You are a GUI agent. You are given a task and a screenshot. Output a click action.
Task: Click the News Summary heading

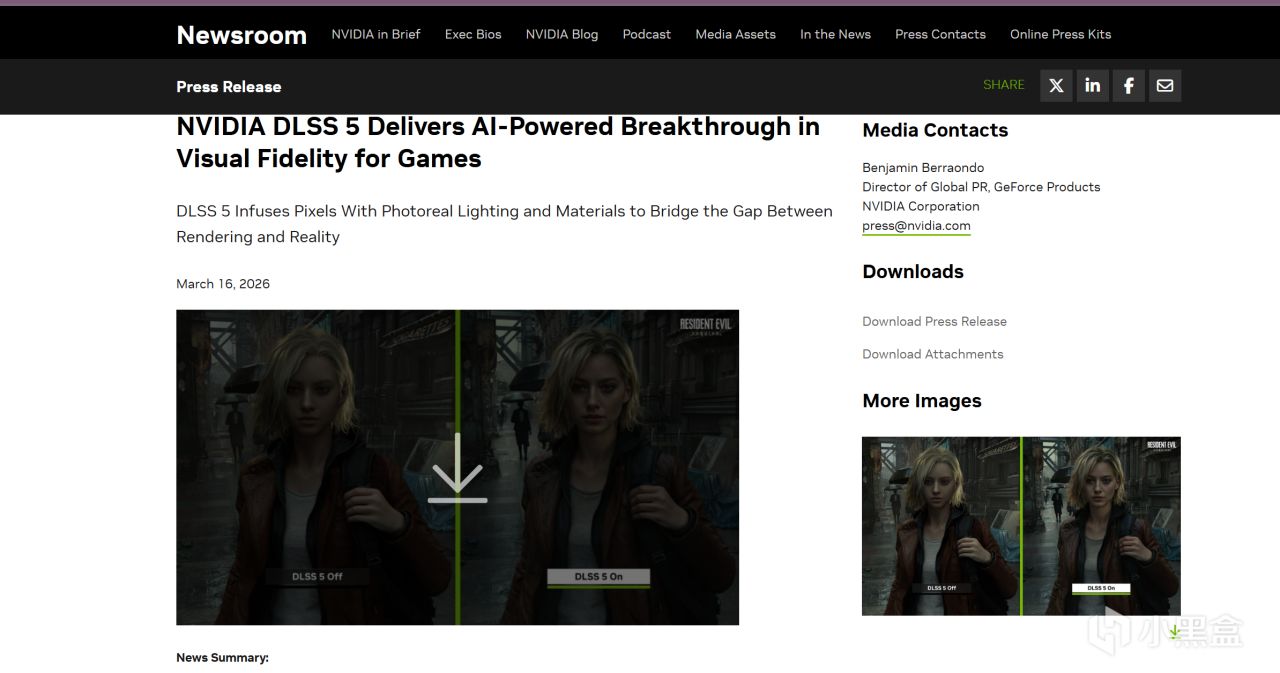222,658
